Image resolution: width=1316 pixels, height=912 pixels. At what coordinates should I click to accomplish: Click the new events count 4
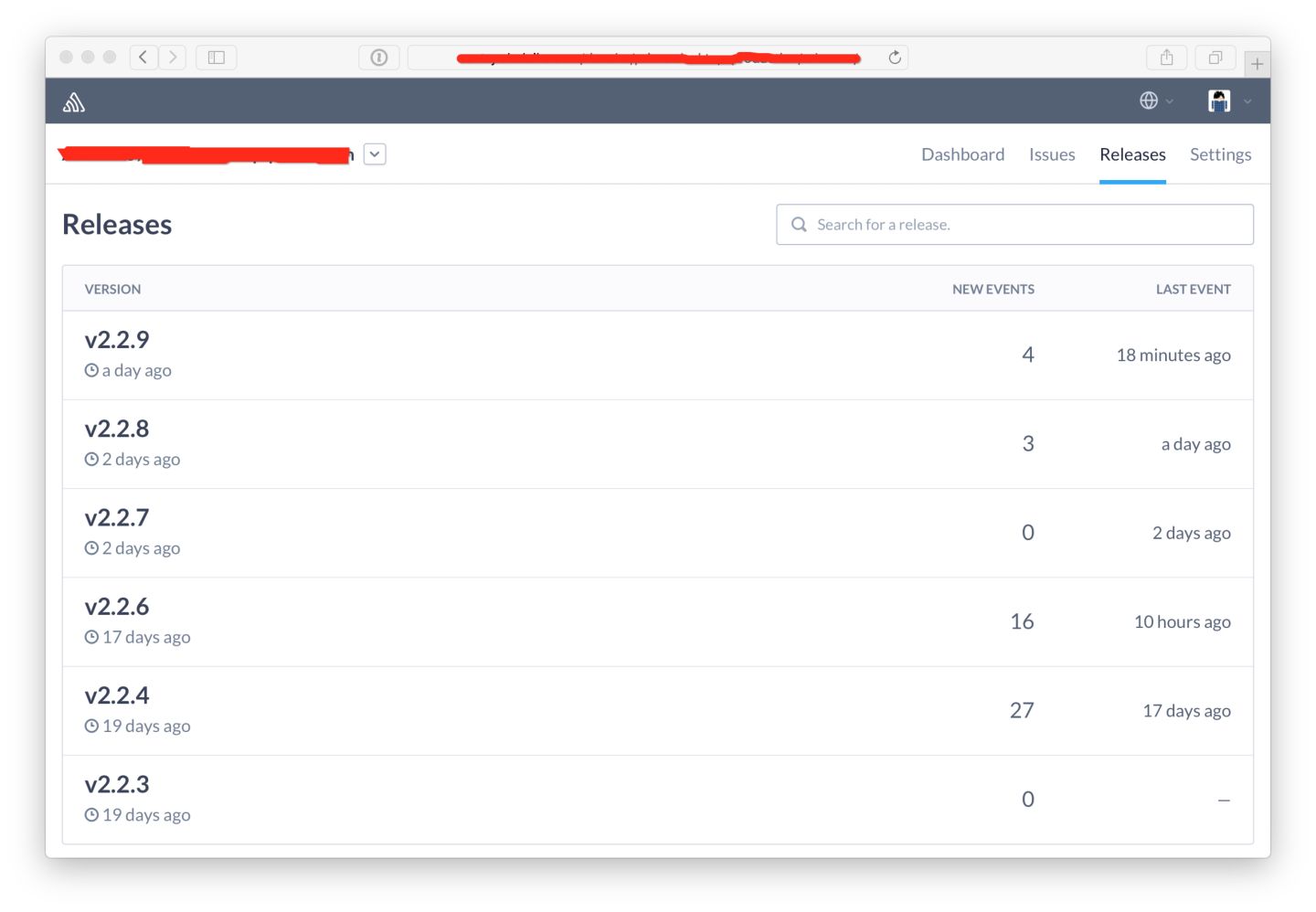coord(1028,355)
